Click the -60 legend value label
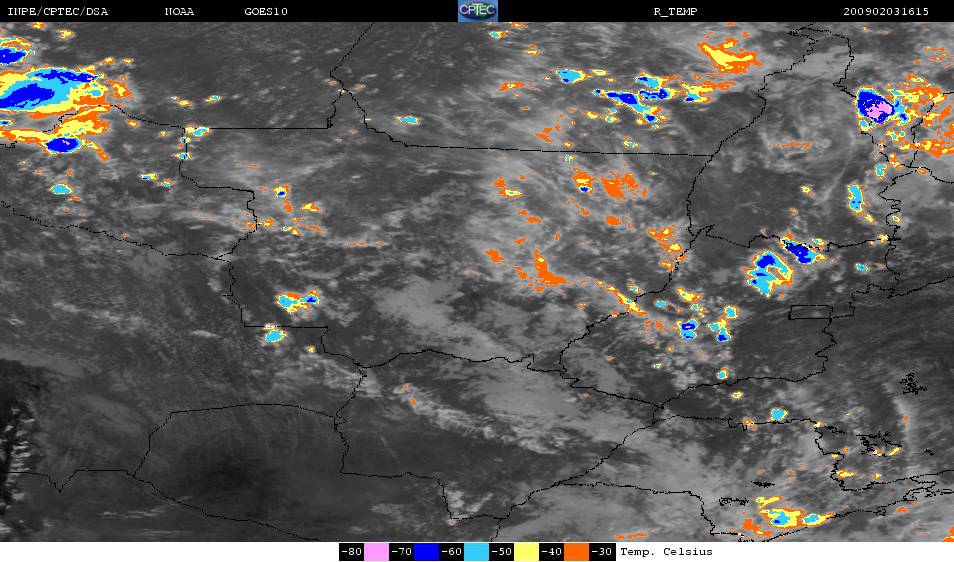The width and height of the screenshot is (954, 562). pos(451,552)
